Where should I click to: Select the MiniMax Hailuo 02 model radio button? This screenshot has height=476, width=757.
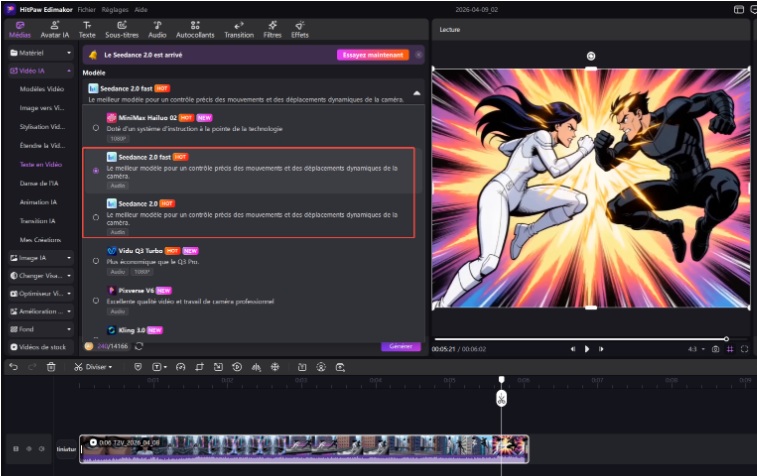tap(96, 128)
